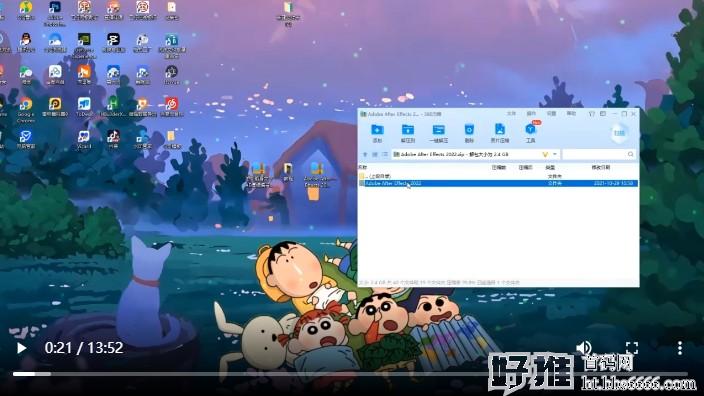
Task: Open the 操作 menu in archive window
Action: [x=531, y=114]
